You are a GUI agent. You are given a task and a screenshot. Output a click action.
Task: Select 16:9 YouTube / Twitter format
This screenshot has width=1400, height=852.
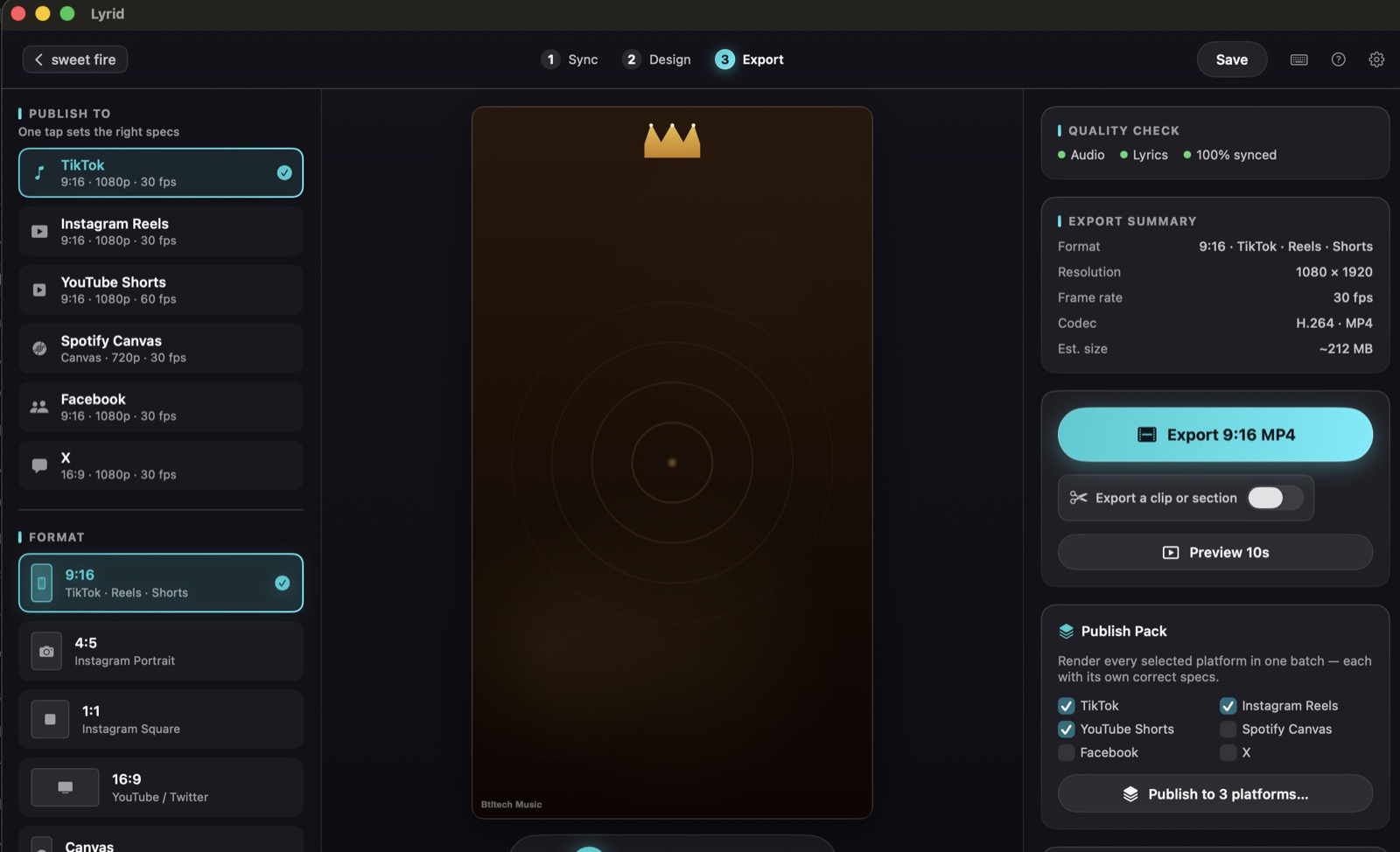(x=161, y=787)
